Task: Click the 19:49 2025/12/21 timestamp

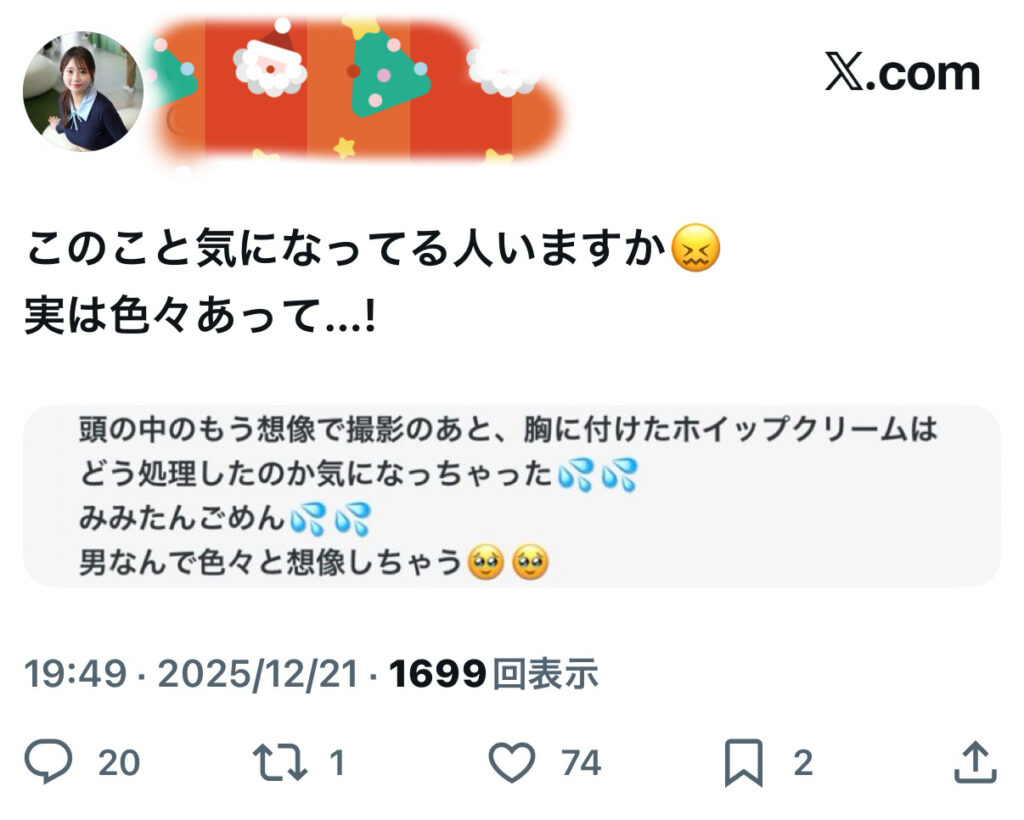Action: pyautogui.click(x=191, y=673)
